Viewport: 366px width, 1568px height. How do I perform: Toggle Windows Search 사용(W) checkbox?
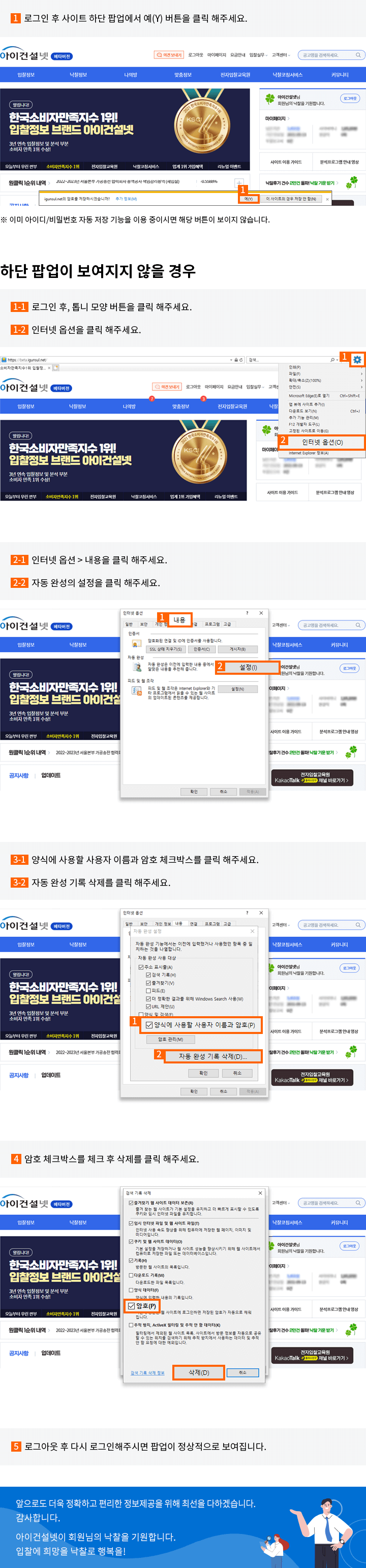coord(148,999)
